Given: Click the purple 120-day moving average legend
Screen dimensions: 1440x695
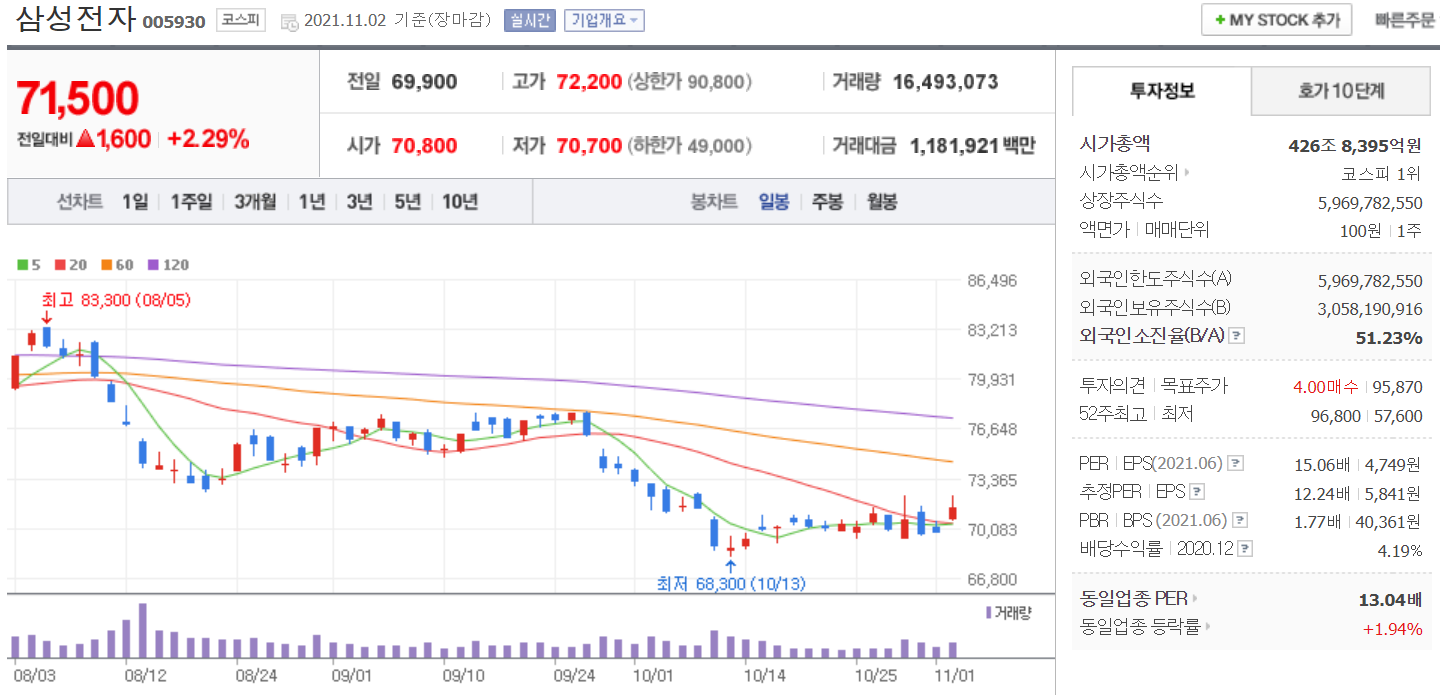Looking at the screenshot, I should [x=167, y=265].
